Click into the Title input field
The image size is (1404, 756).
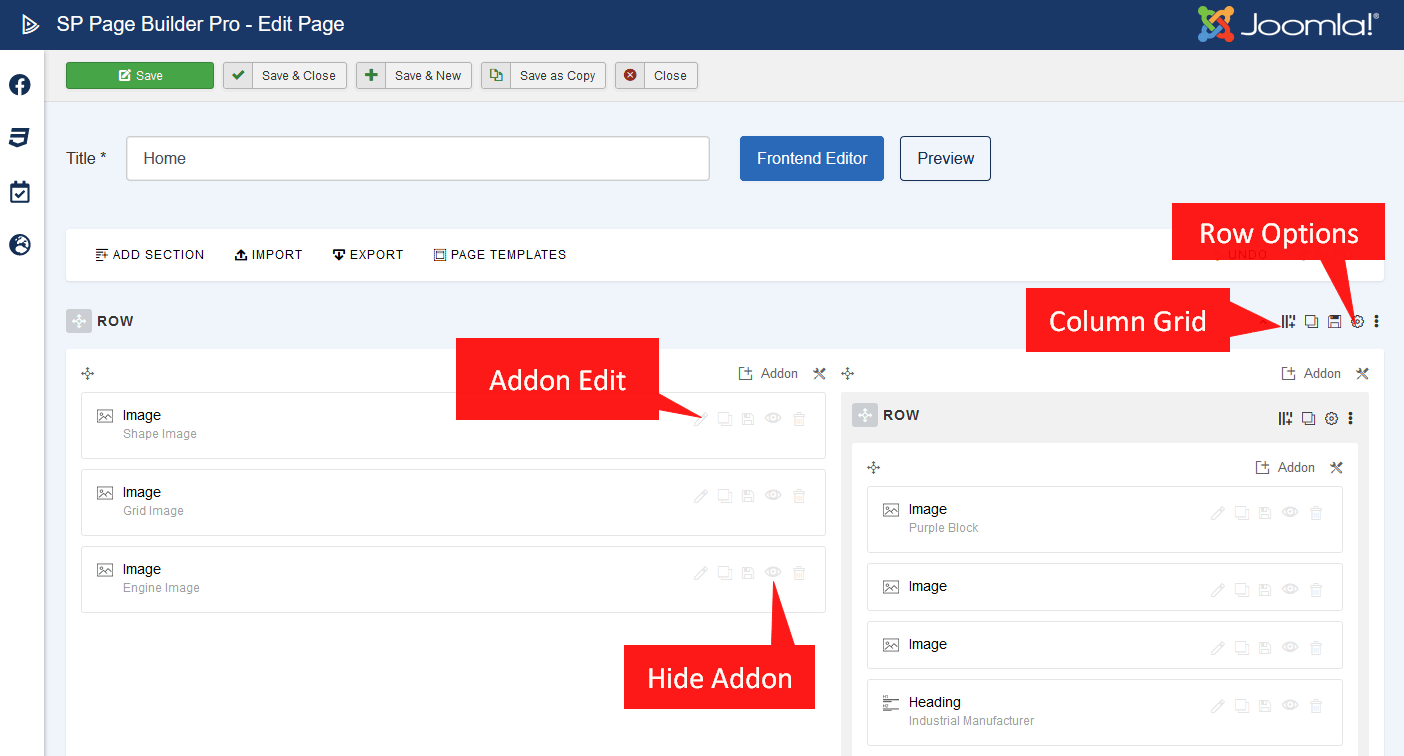[x=417, y=158]
